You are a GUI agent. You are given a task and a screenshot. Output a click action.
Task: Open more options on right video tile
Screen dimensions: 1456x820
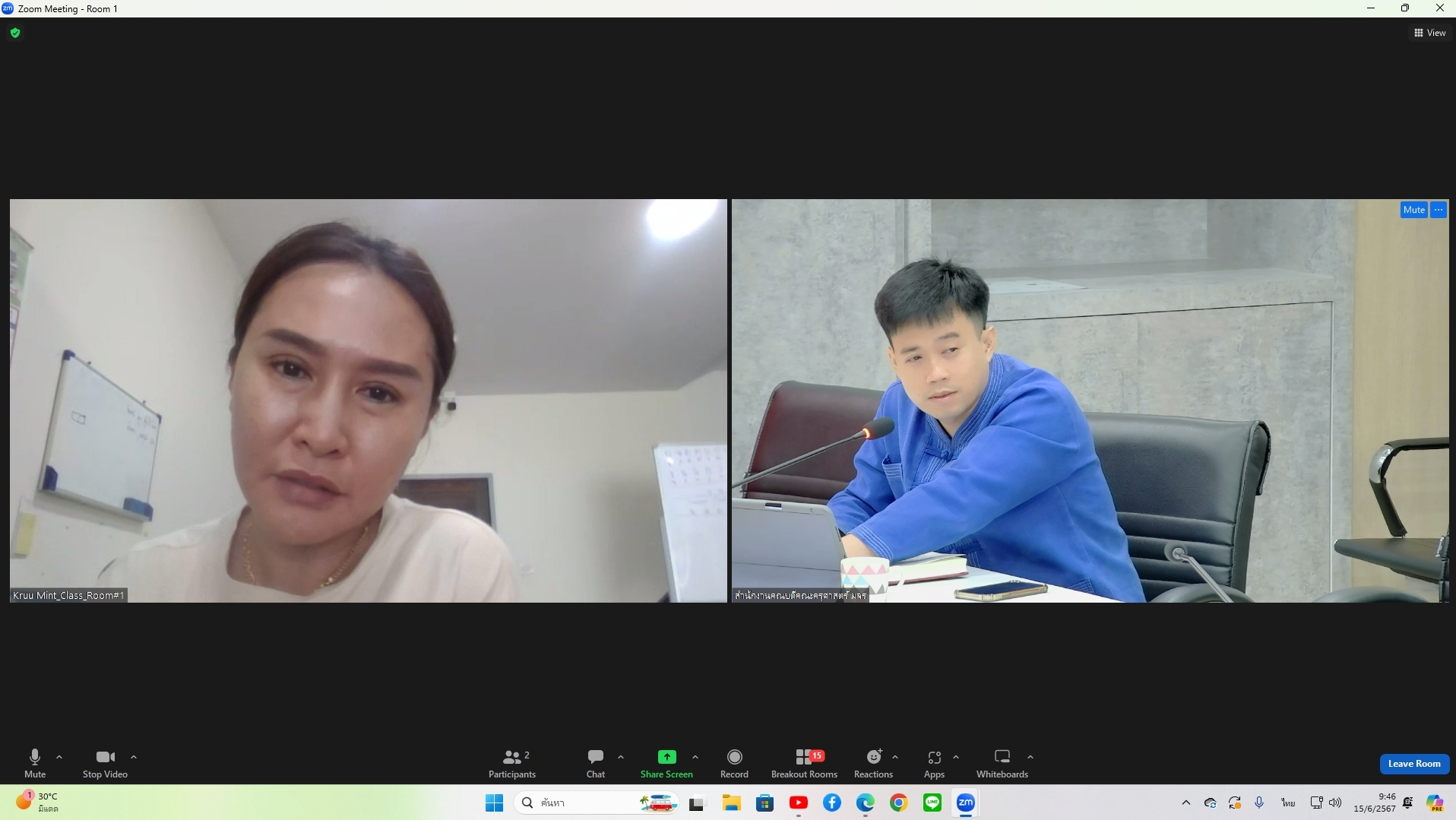pyautogui.click(x=1439, y=210)
